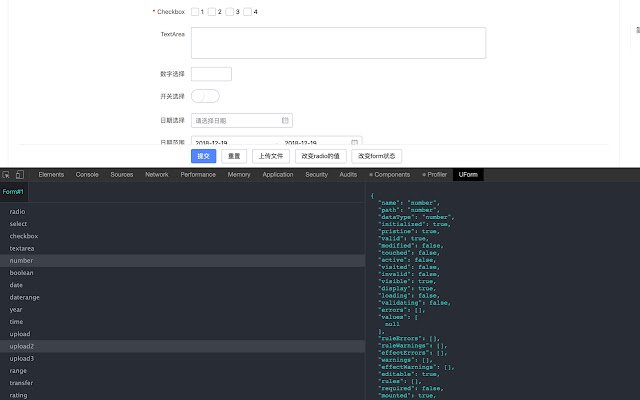Viewport: 640px width, 400px height.
Task: Focus the TextArea input box
Action: pyautogui.click(x=338, y=43)
